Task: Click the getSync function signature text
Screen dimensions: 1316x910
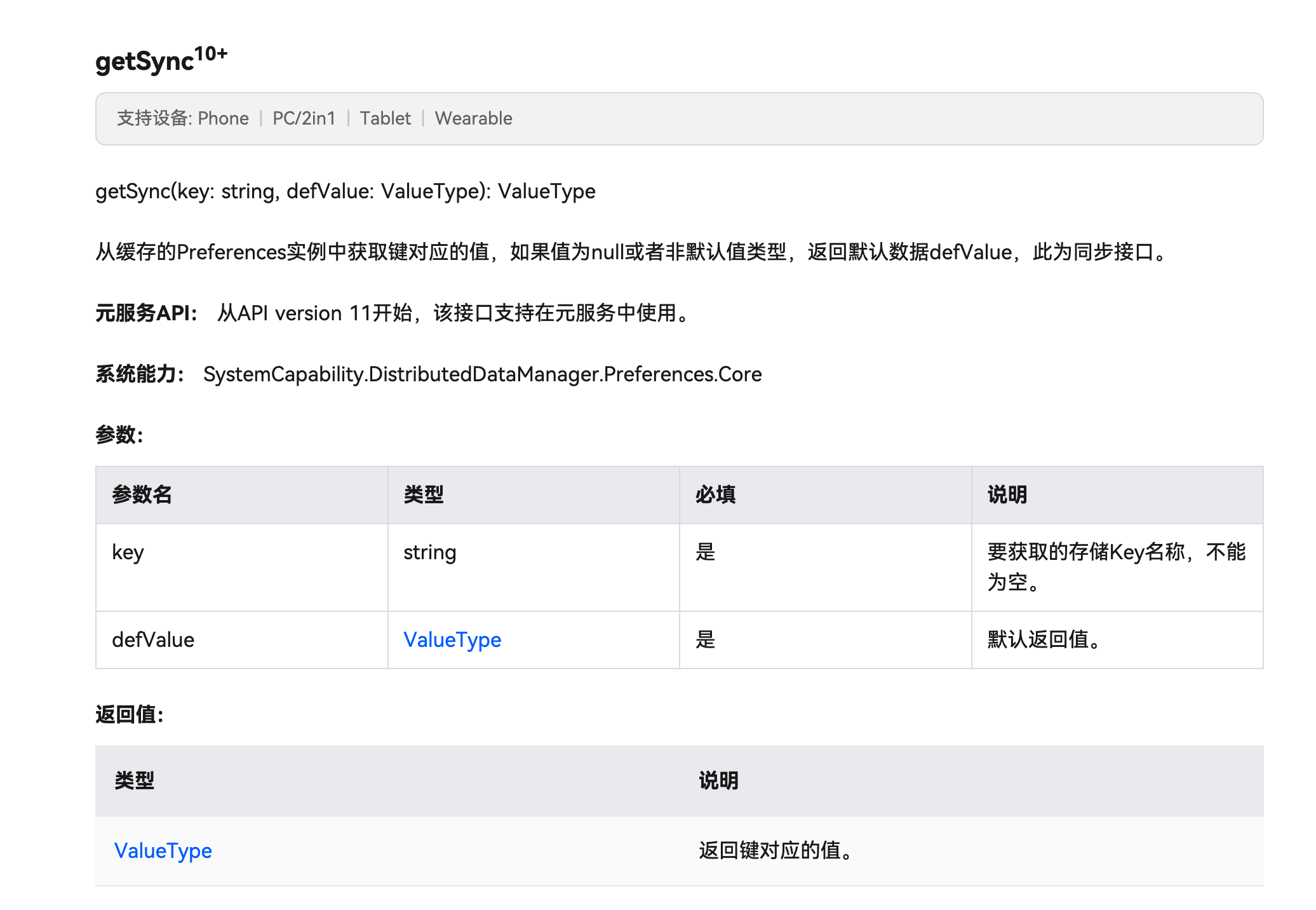Action: click(345, 191)
